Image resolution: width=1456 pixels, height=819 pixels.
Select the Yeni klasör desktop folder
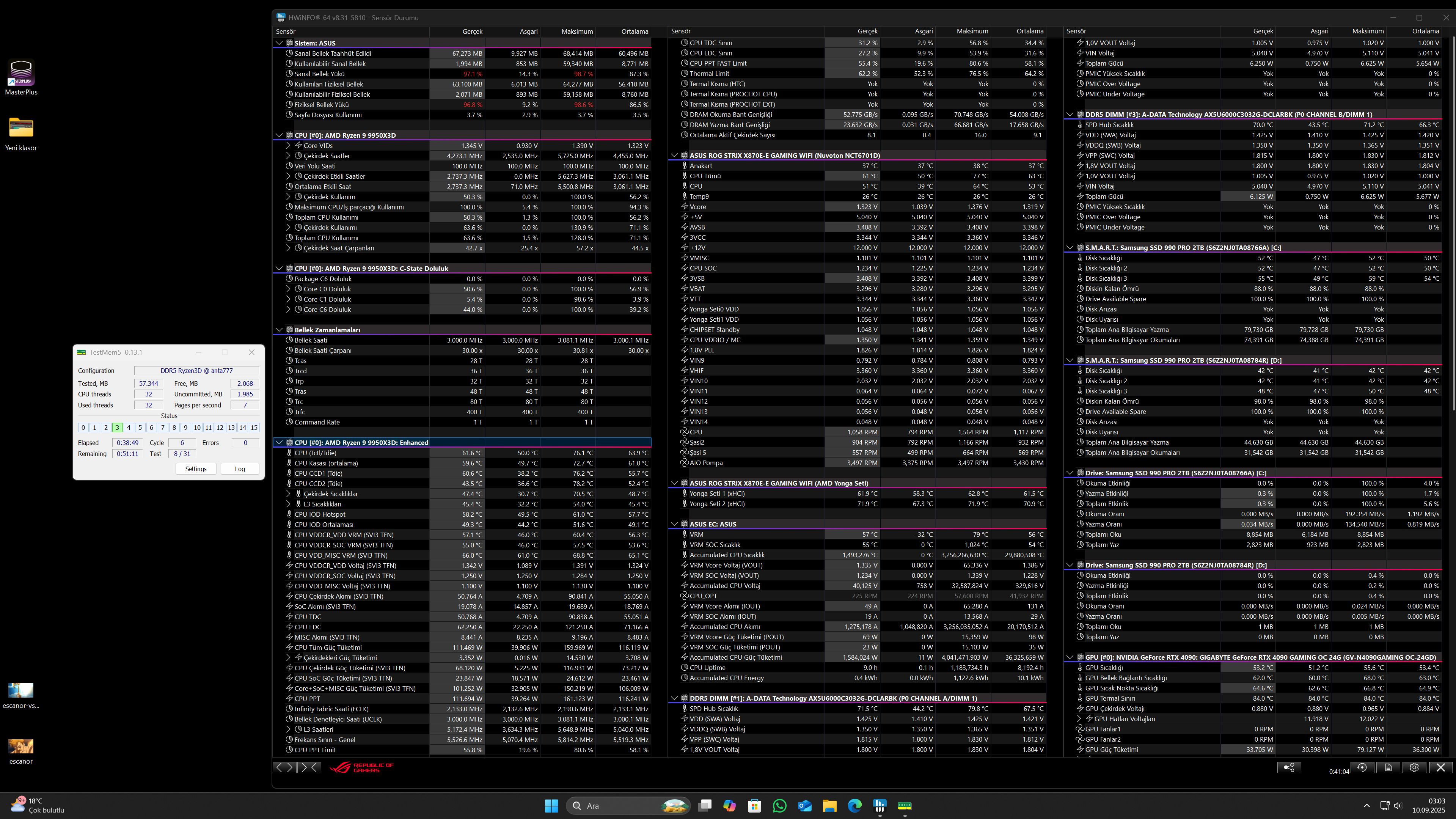[21, 134]
